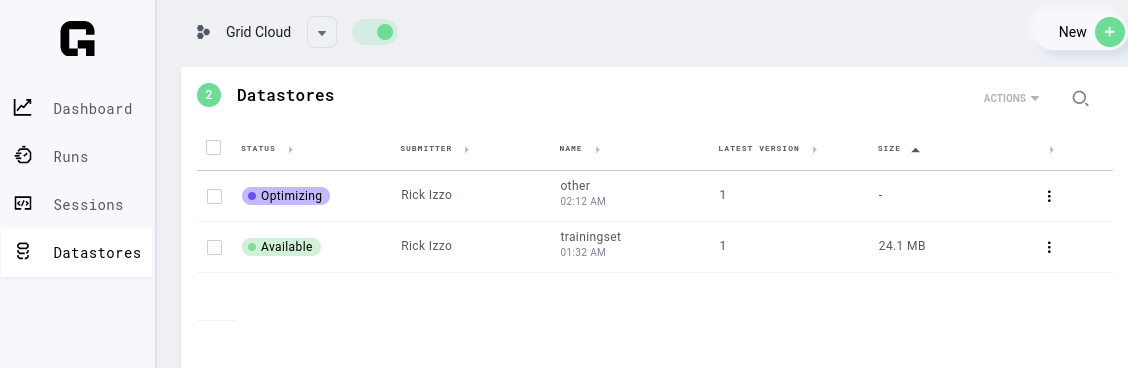The height and width of the screenshot is (368, 1128).
Task: Expand the Grid Cloud dropdown arrow
Action: [x=322, y=32]
